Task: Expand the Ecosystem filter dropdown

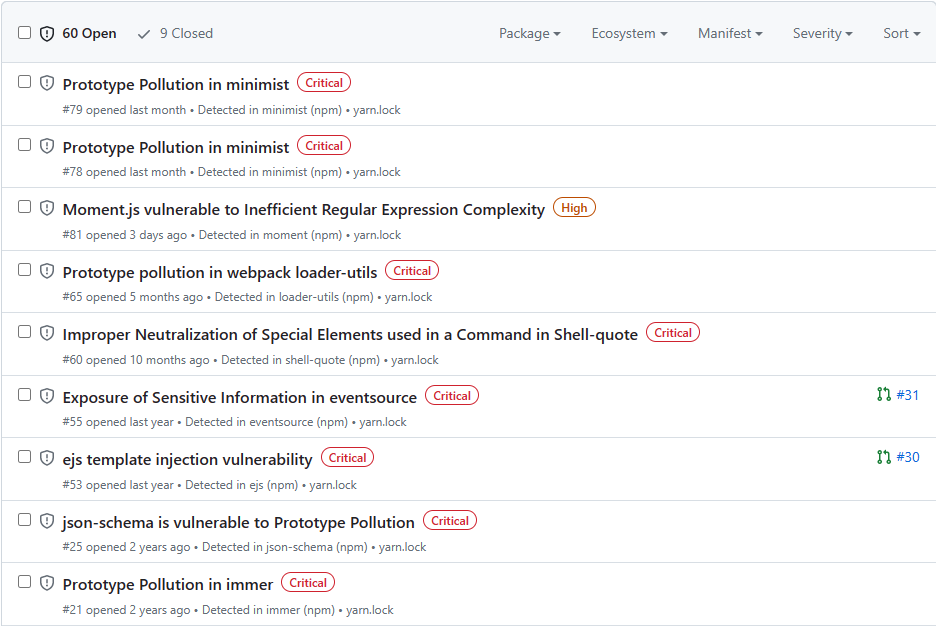Action: [x=629, y=33]
